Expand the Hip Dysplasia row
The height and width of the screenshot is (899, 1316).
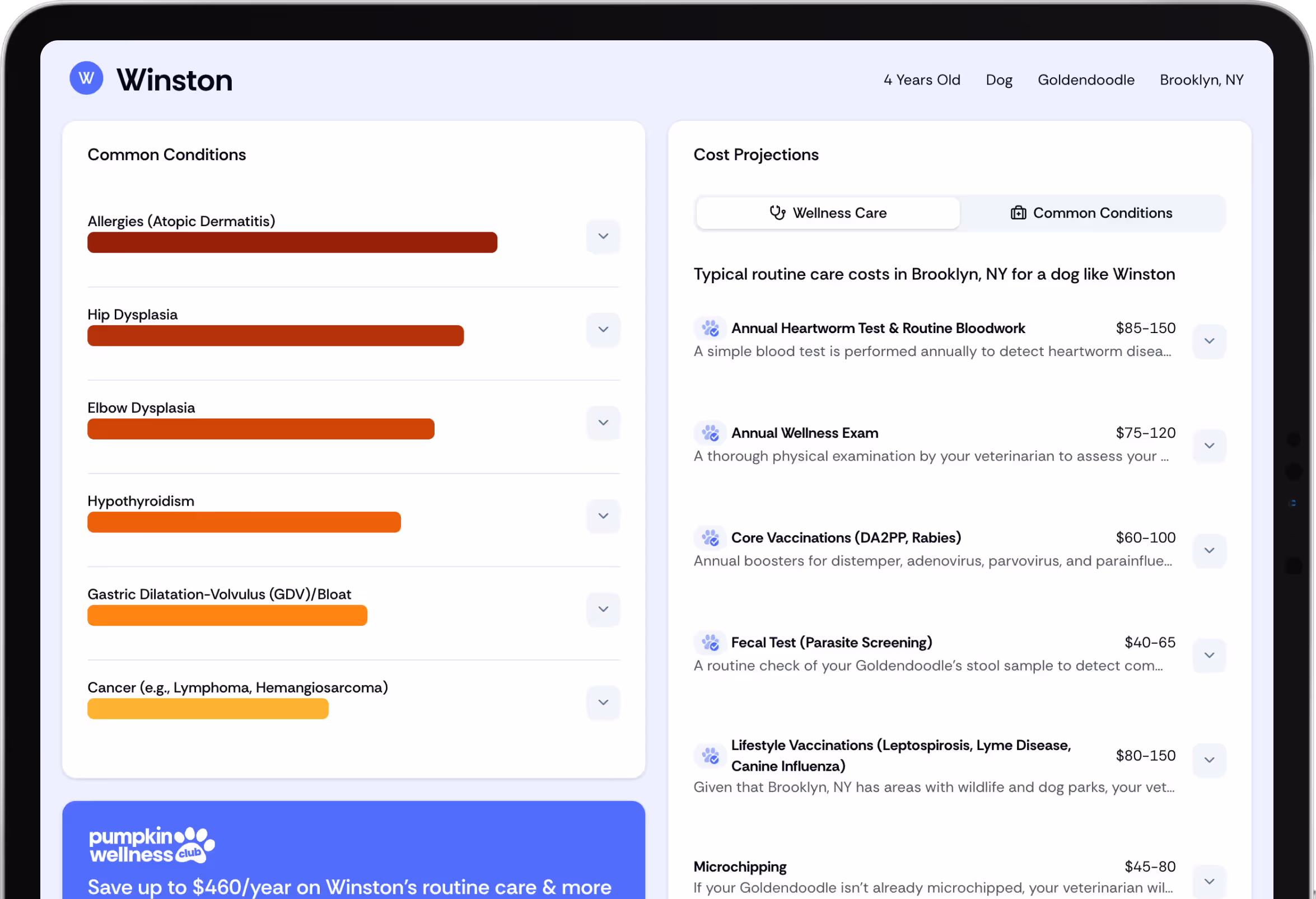[603, 330]
